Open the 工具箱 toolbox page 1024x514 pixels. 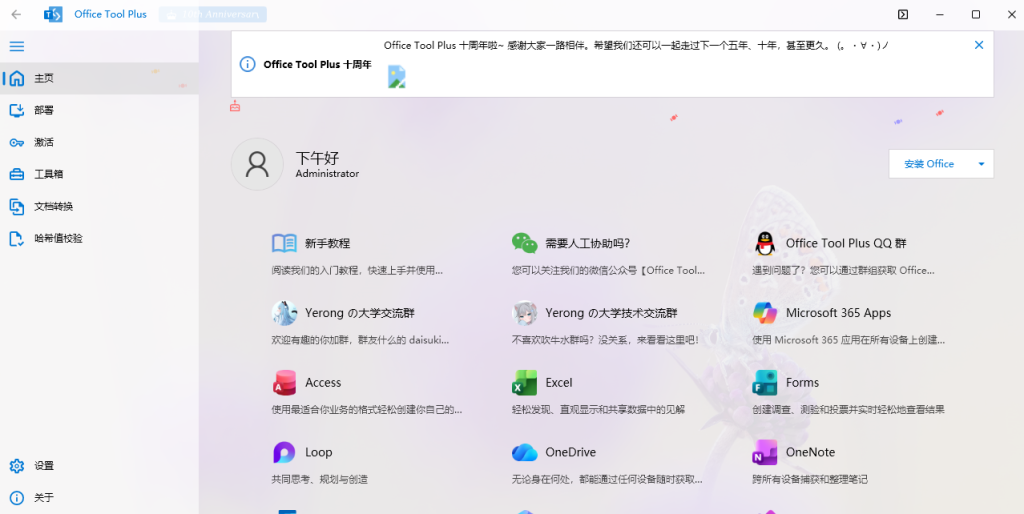point(99,174)
